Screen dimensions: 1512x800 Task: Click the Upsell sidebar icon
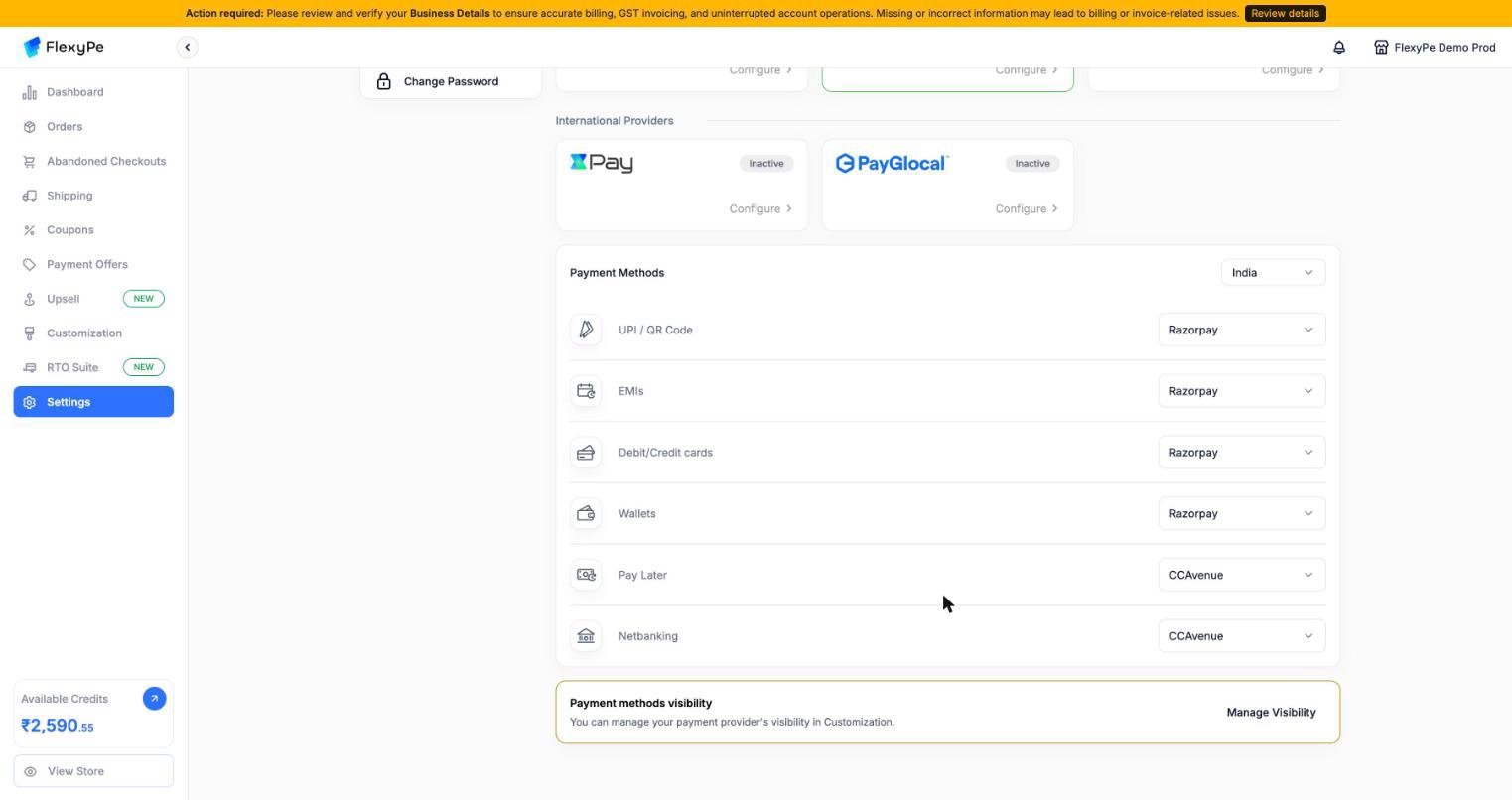(x=30, y=299)
